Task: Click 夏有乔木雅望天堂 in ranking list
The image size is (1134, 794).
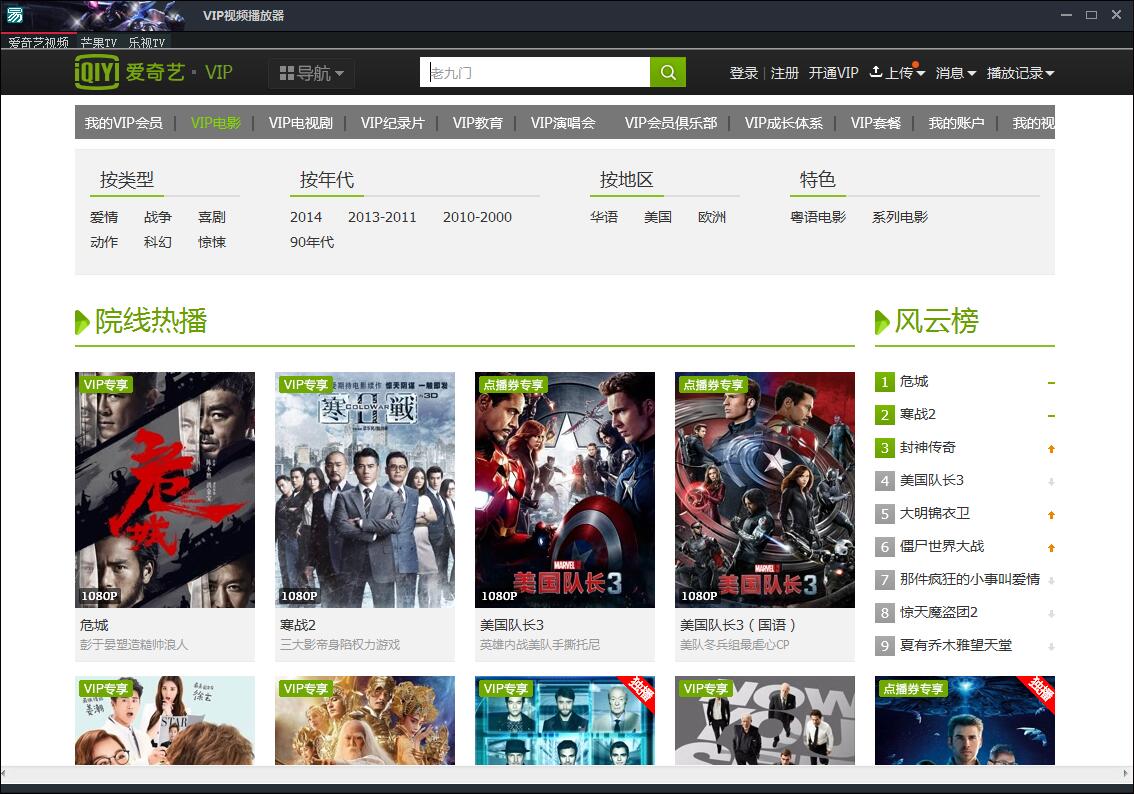Action: coord(955,645)
